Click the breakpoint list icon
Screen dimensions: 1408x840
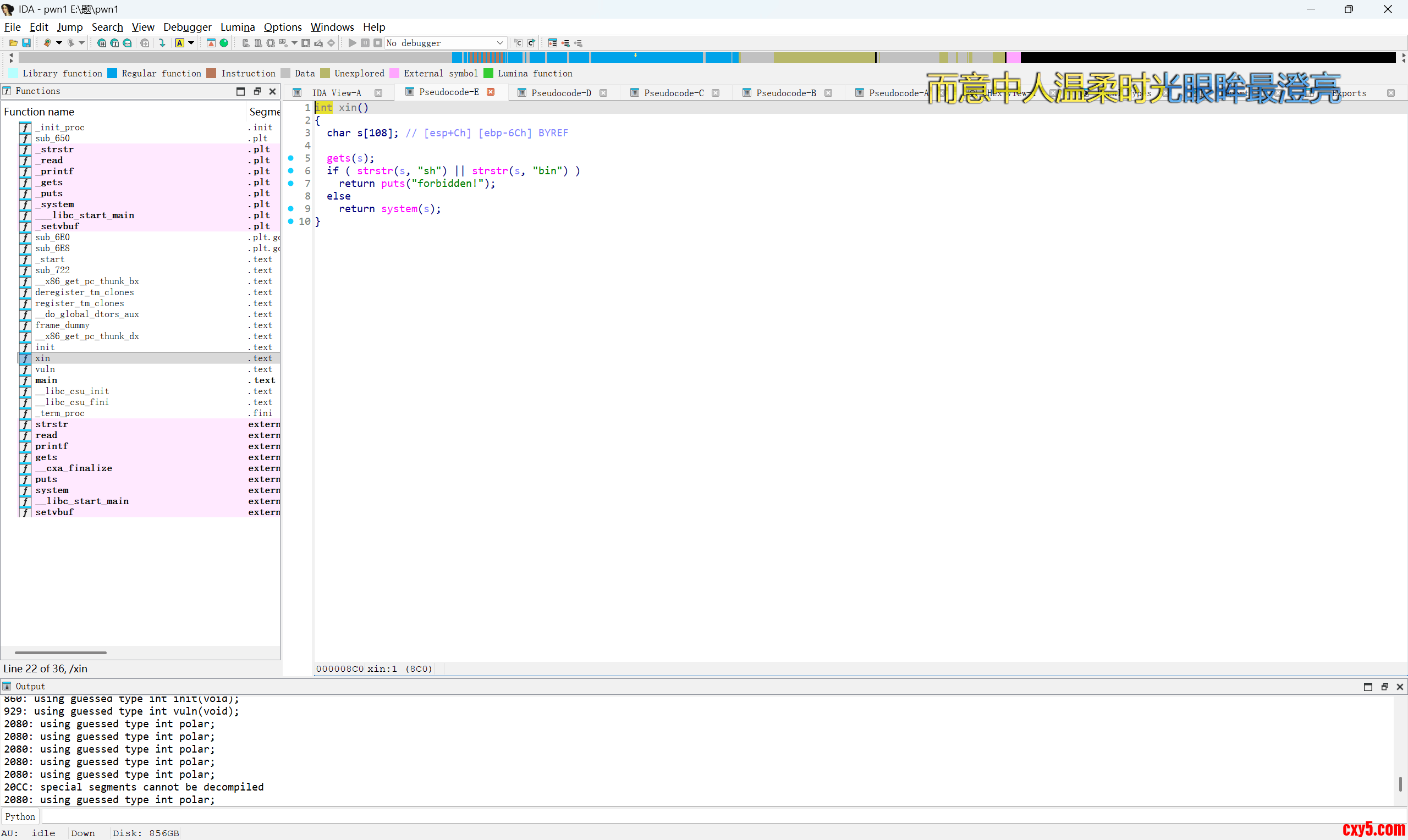click(x=553, y=43)
